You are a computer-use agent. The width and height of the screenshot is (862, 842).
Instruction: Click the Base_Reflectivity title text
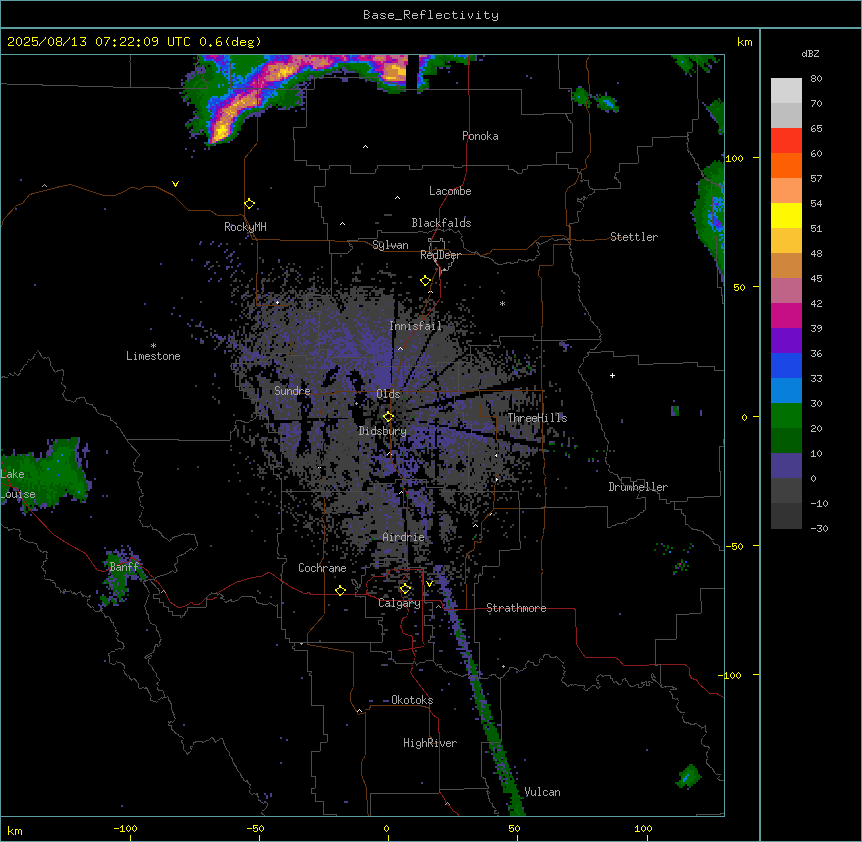pyautogui.click(x=431, y=15)
